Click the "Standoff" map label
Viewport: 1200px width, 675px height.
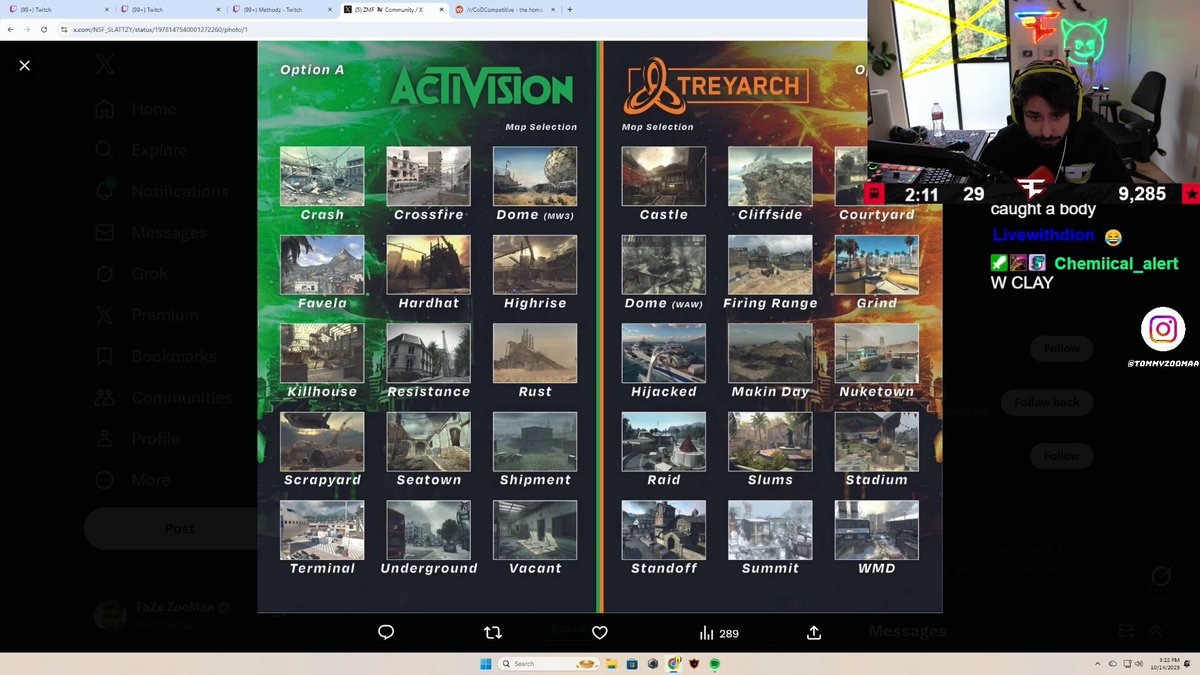coord(664,568)
